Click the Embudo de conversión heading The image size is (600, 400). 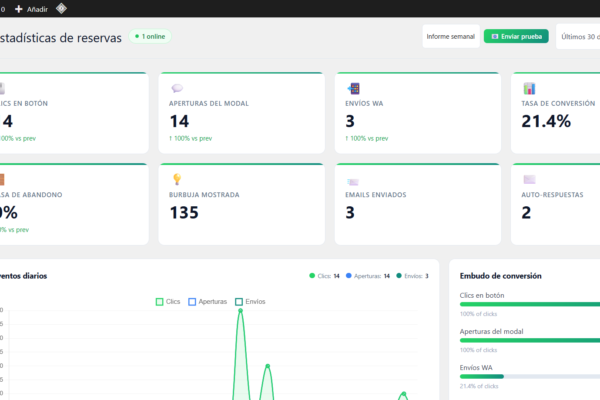501,276
